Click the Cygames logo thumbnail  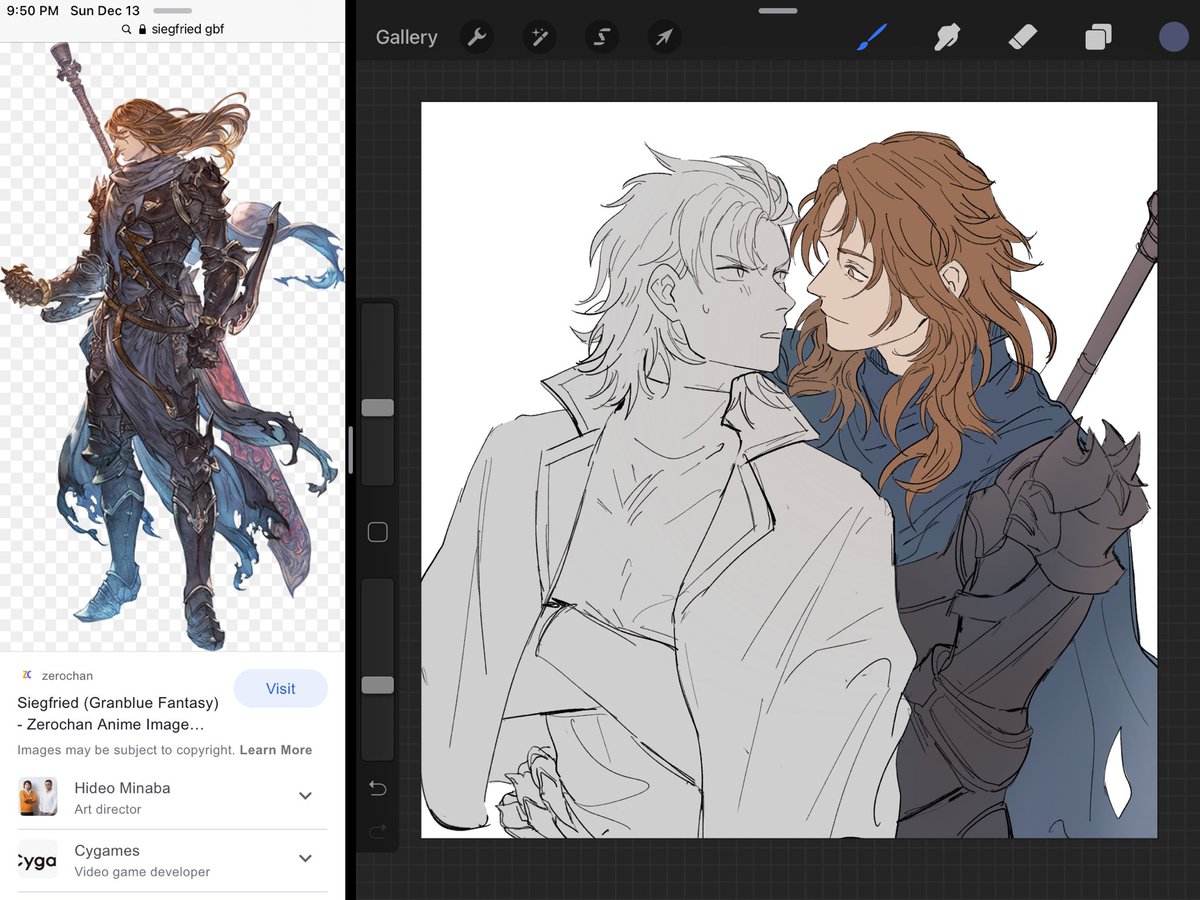(37, 859)
